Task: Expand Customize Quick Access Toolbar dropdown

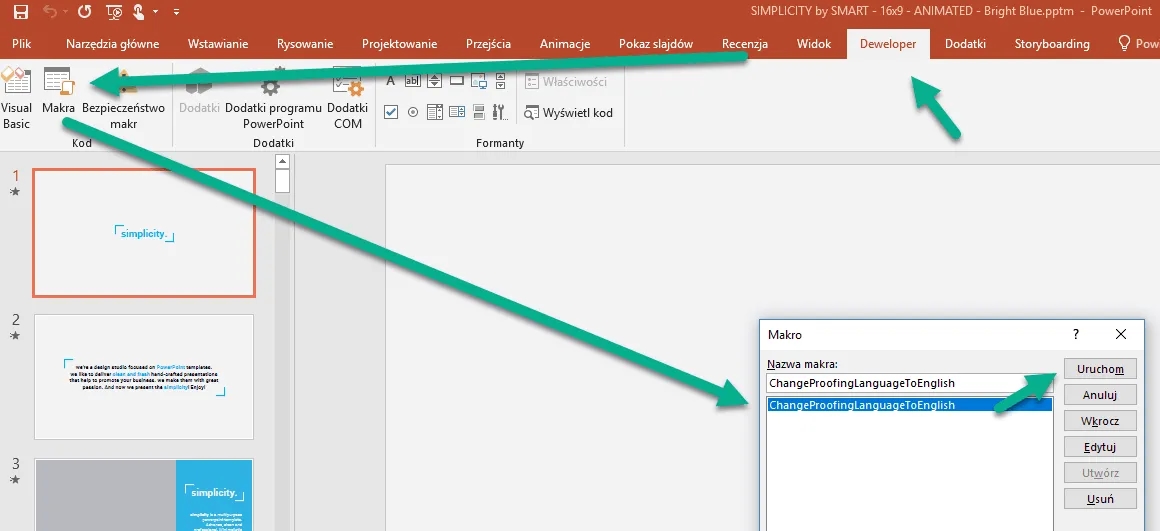Action: [x=177, y=13]
